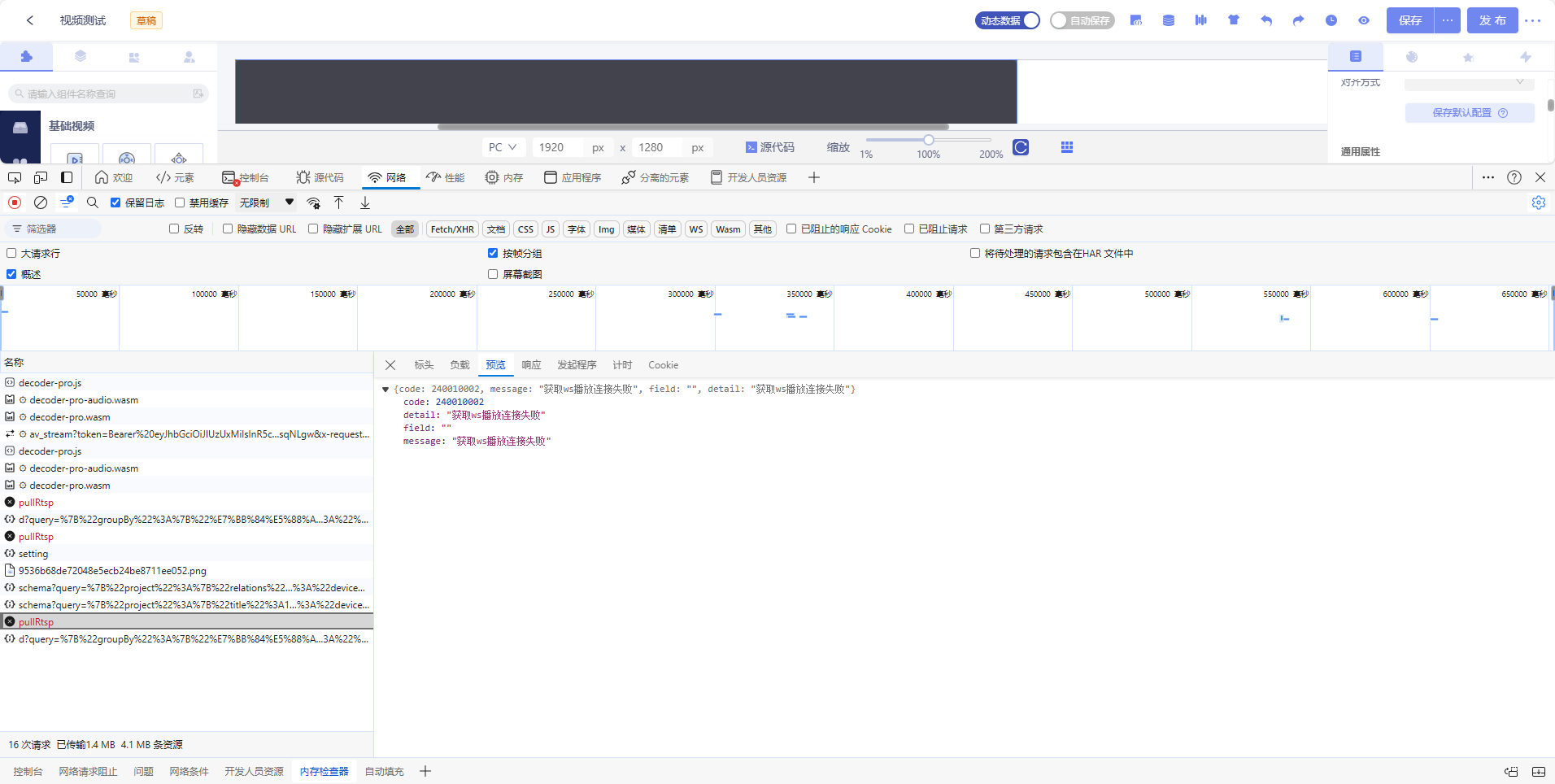1555x784 pixels.
Task: Click the clear network log icon
Action: tap(41, 203)
